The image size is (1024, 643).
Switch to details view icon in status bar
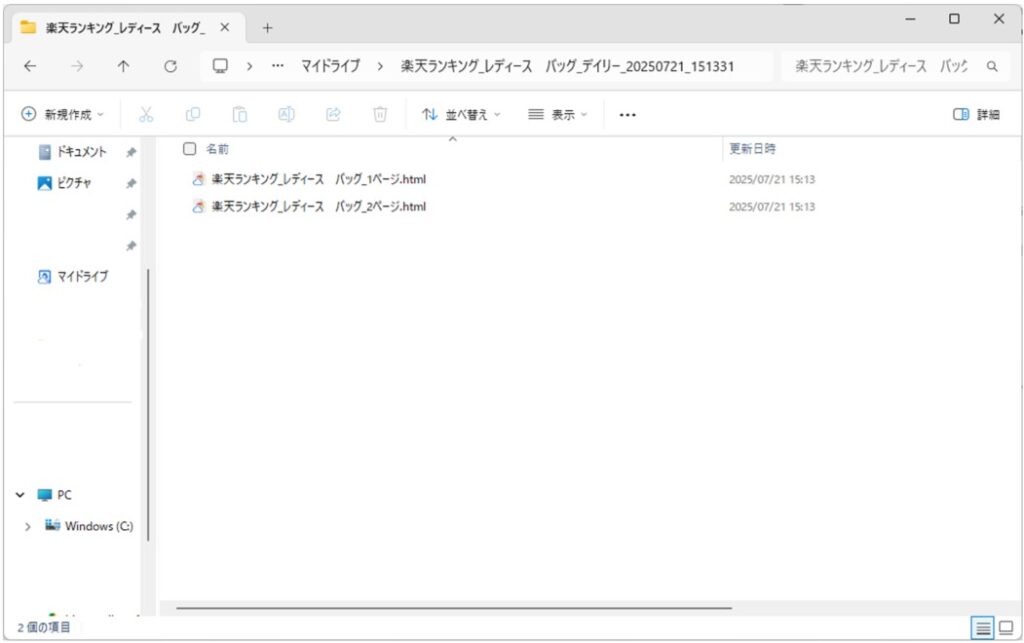tap(982, 628)
